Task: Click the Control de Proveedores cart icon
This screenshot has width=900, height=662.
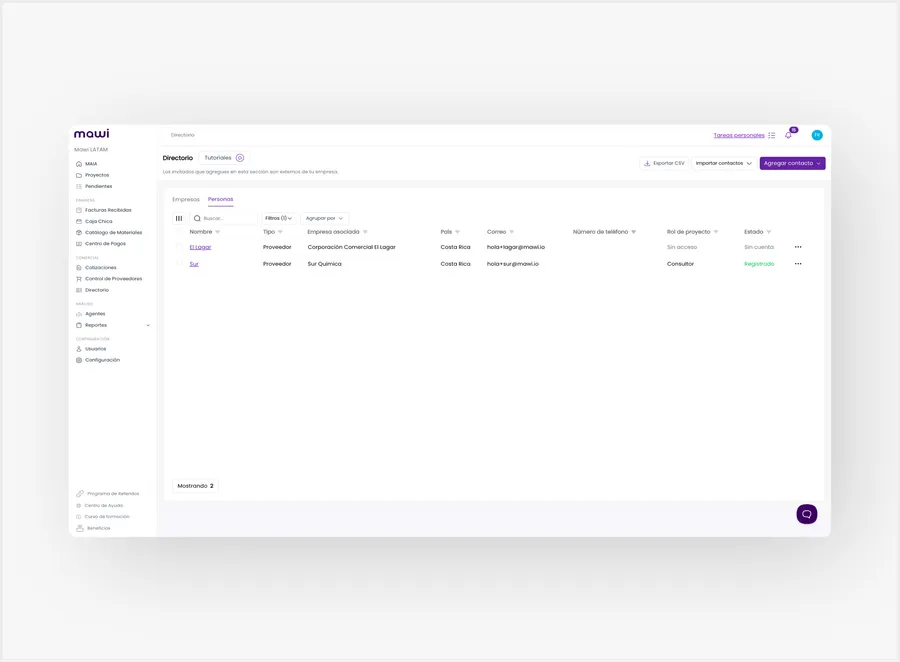Action: tap(79, 279)
